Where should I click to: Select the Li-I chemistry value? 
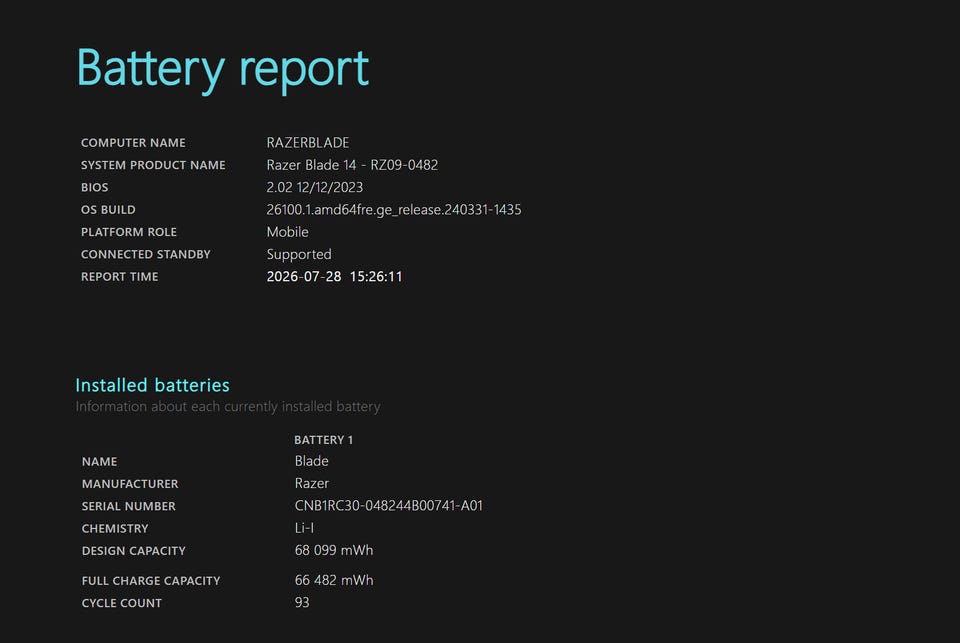pyautogui.click(x=304, y=528)
